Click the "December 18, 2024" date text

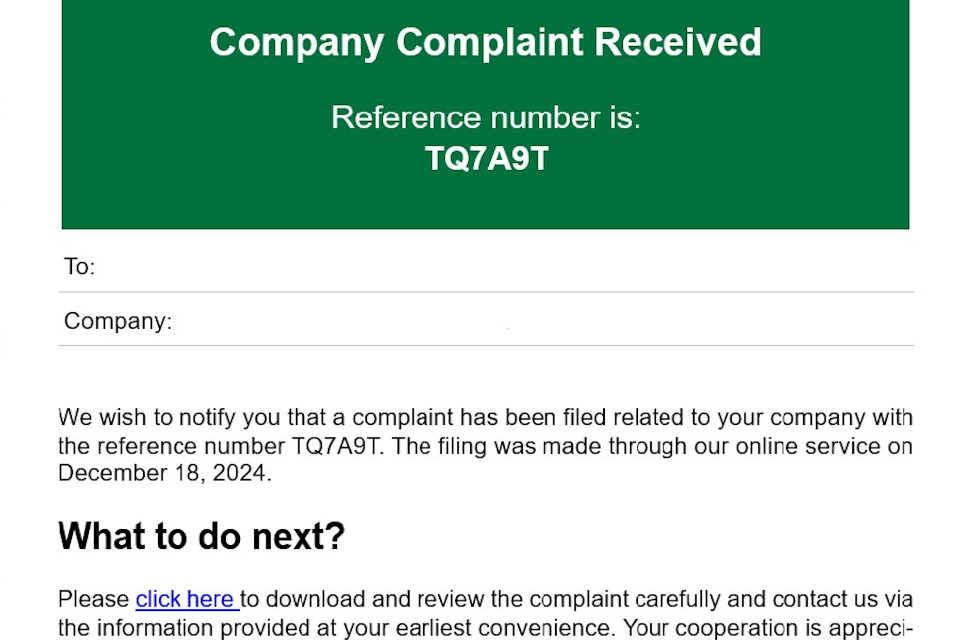tap(162, 473)
